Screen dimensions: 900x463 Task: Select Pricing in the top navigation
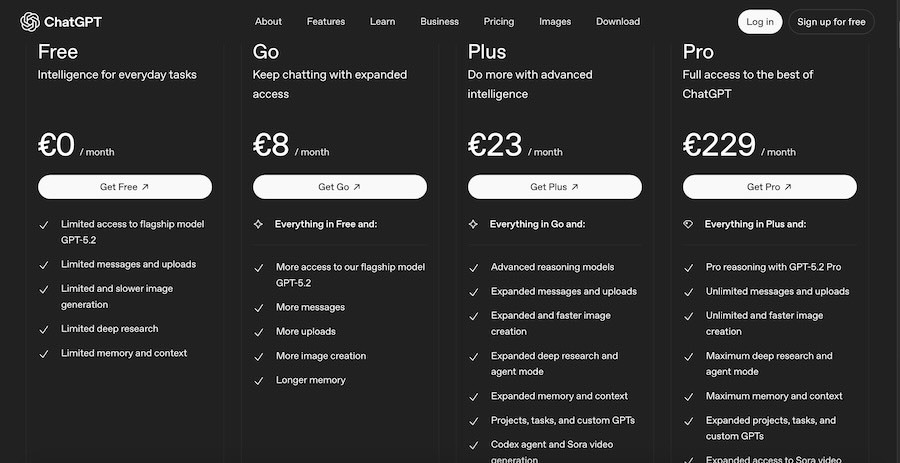point(499,21)
